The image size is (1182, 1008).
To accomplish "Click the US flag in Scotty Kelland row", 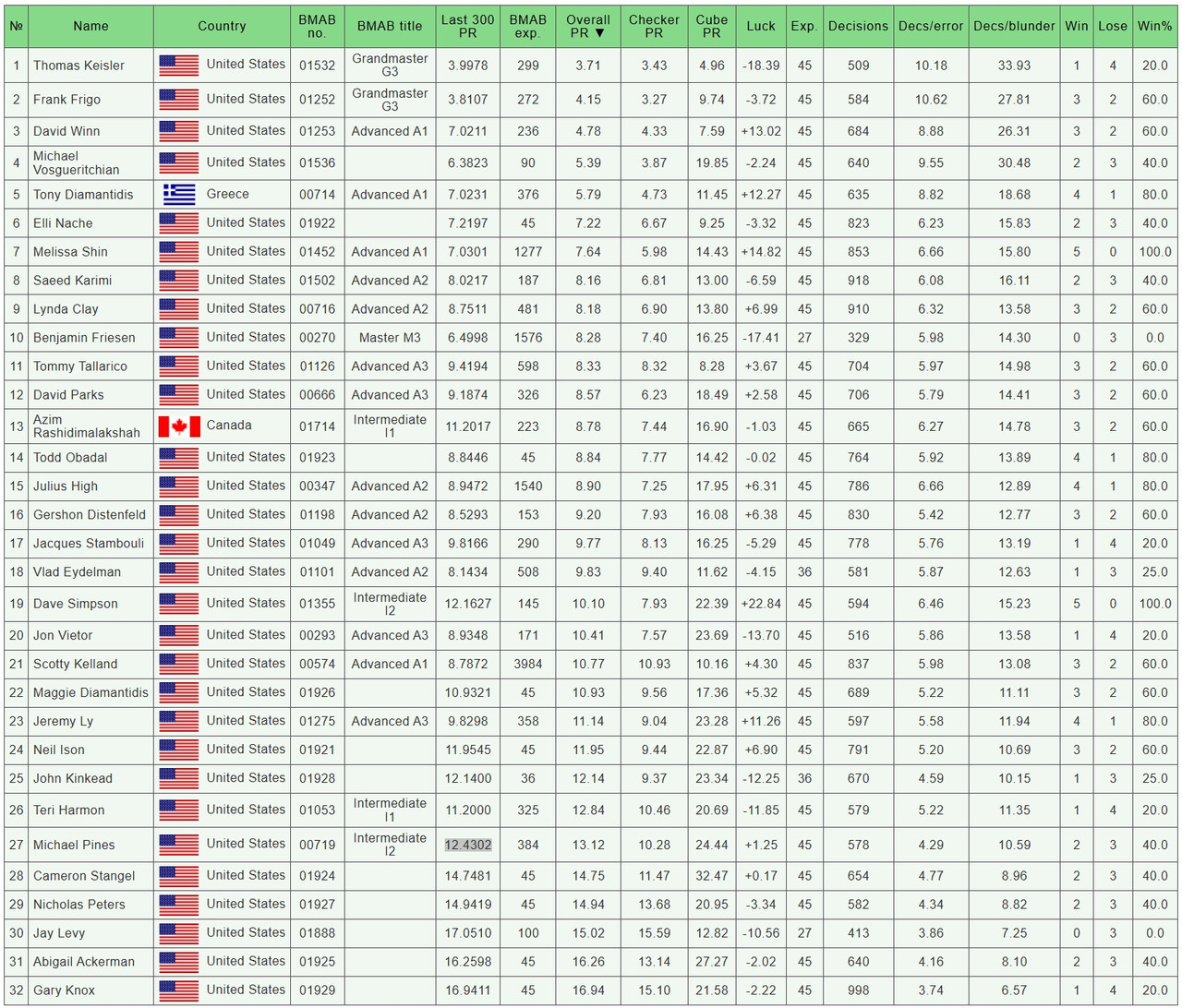I will click(179, 664).
